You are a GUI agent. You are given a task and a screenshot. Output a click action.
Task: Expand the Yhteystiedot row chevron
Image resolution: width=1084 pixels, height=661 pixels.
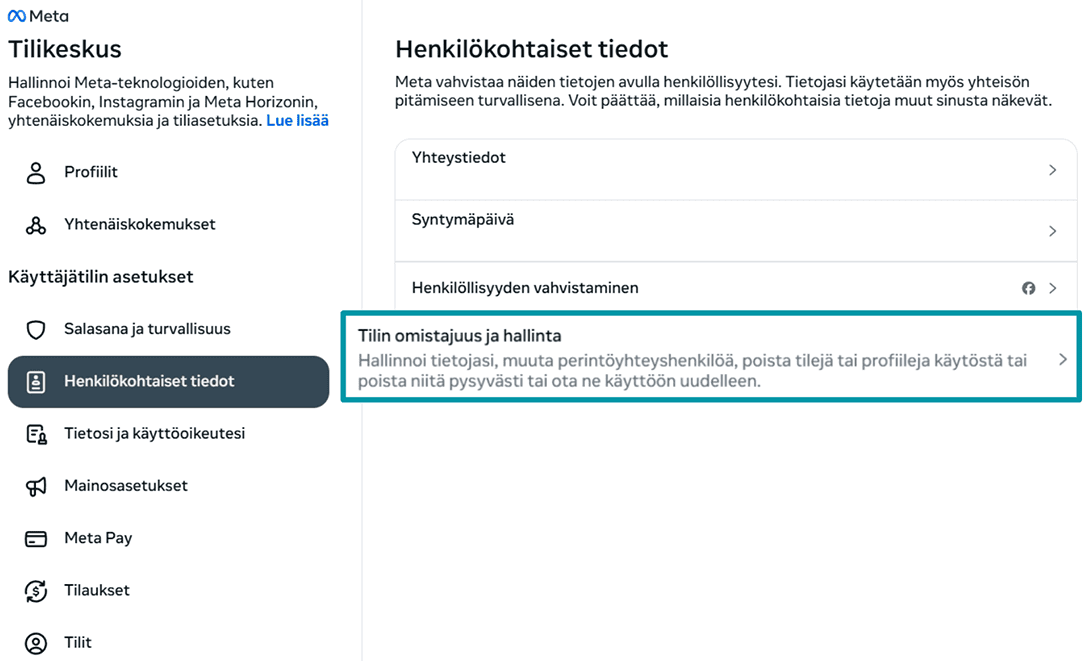(x=1052, y=171)
